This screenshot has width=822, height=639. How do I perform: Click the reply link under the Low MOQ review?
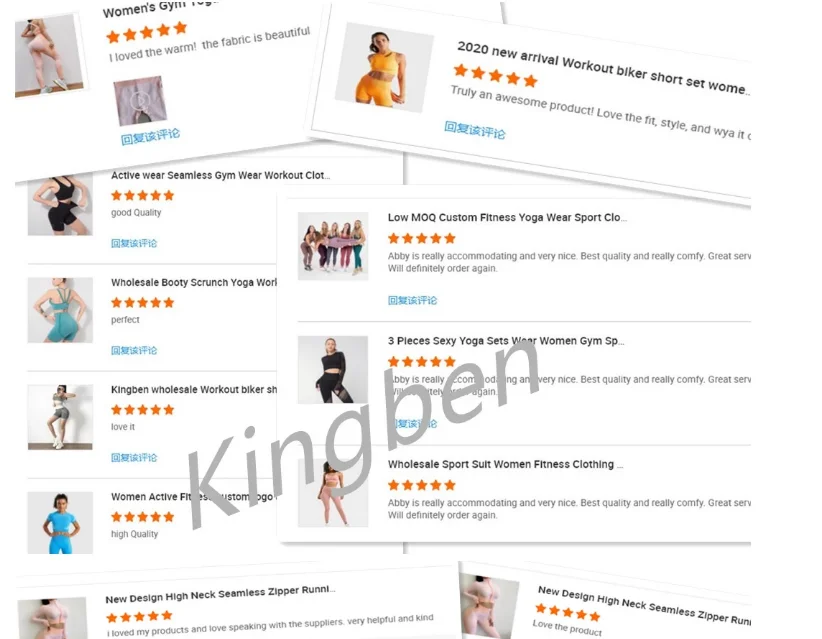pos(412,300)
